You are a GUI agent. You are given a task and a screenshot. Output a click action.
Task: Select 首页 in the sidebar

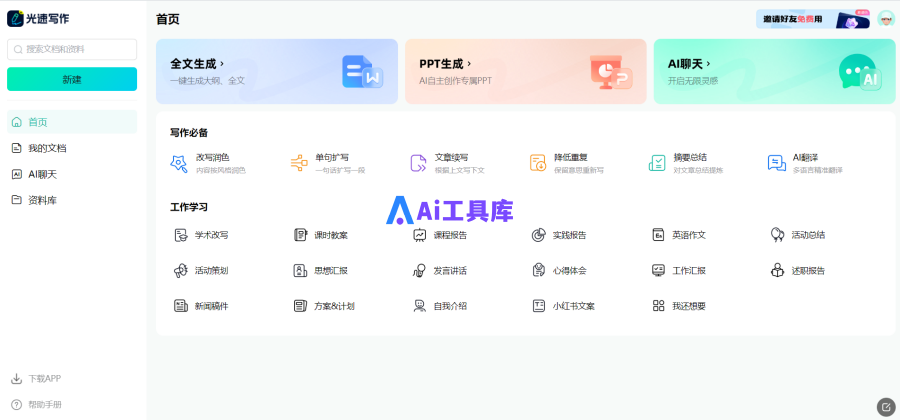point(72,122)
